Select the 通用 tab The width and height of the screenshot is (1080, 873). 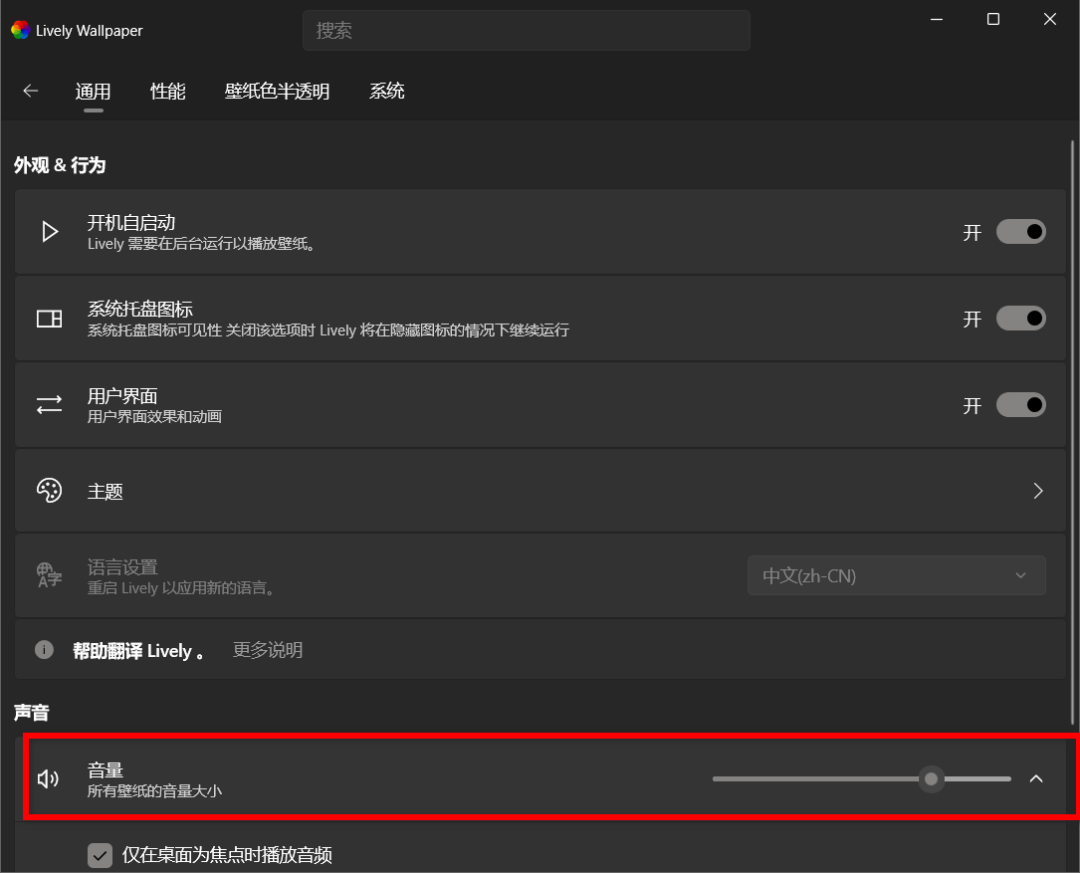point(93,91)
